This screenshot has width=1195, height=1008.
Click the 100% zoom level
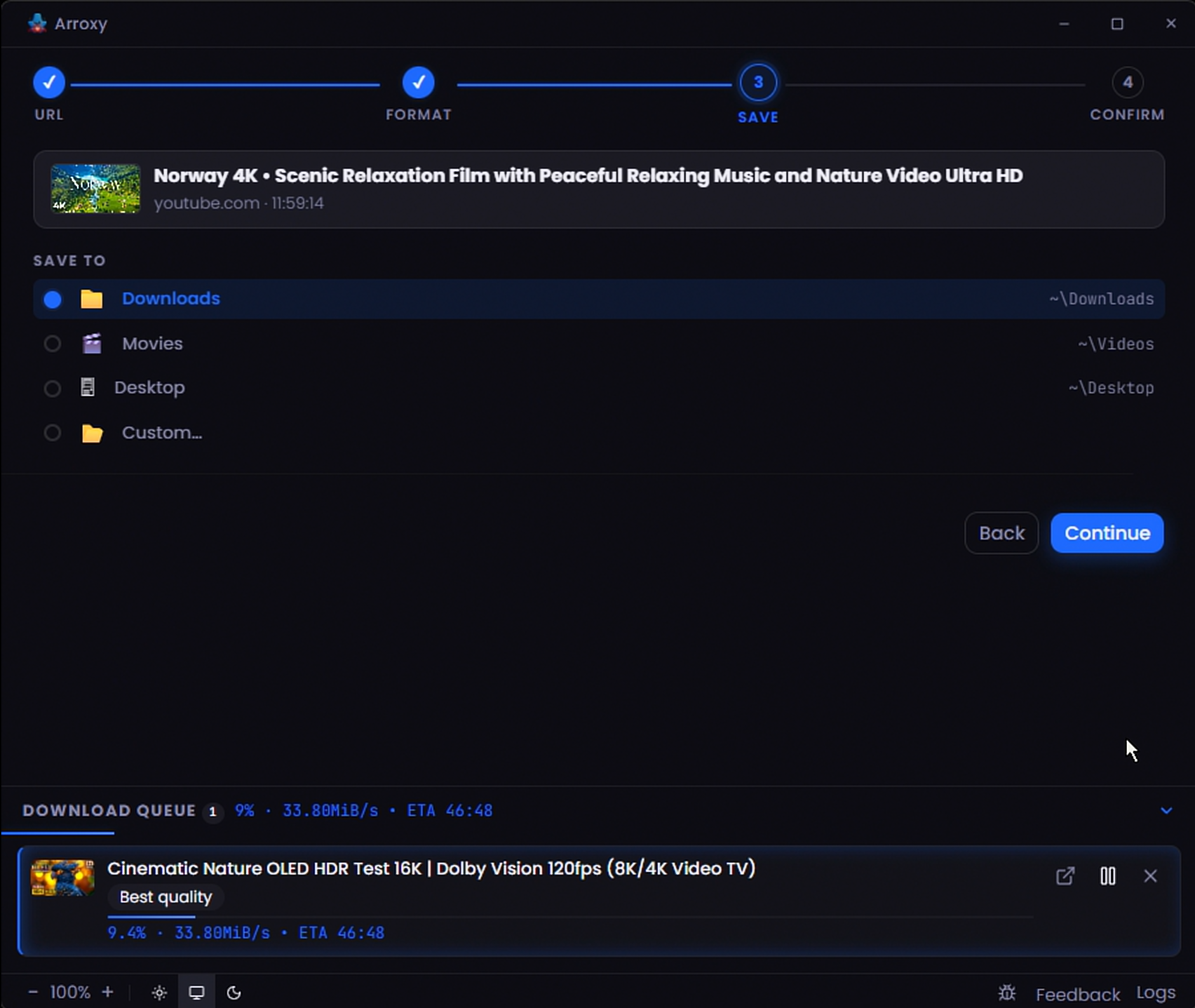click(x=70, y=992)
